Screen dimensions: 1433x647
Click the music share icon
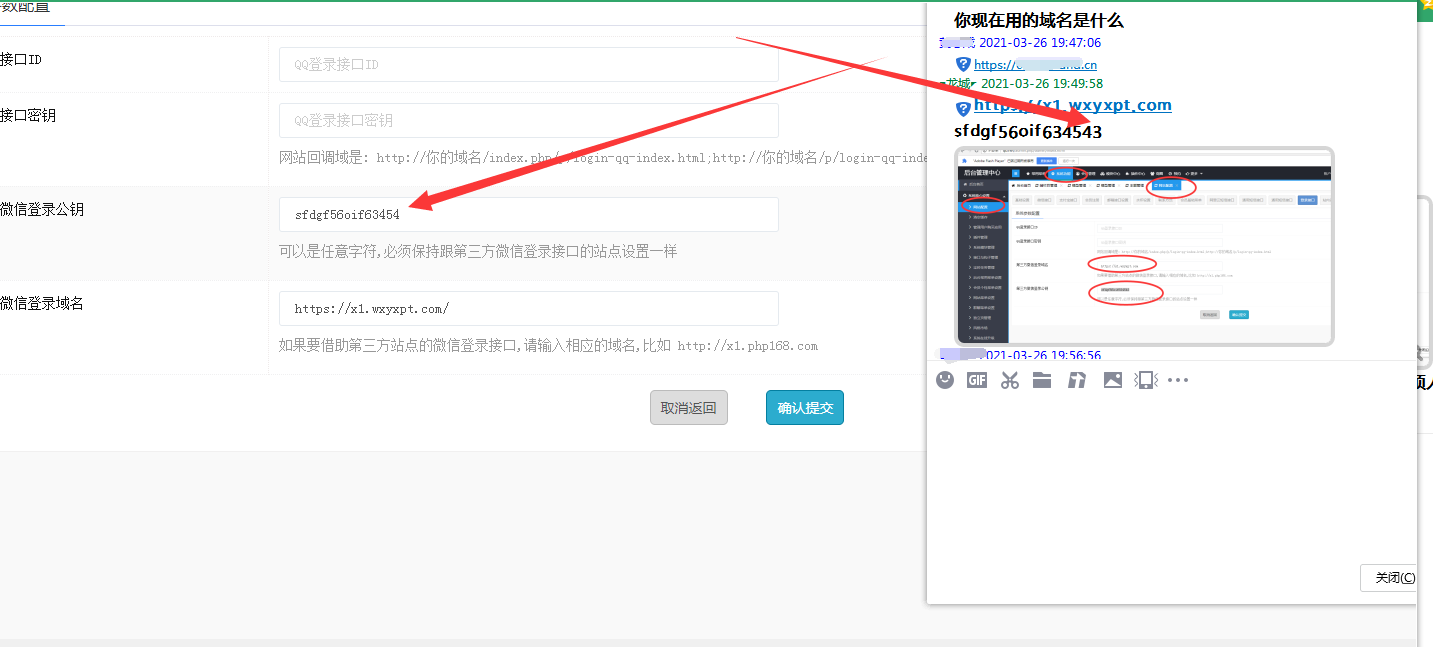pos(1077,380)
